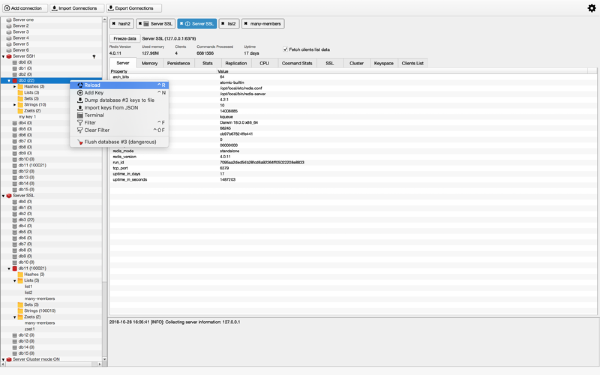This screenshot has width=600, height=375.
Task: Click the Server SSH connection icon in tree
Action: pyautogui.click(x=9, y=56)
